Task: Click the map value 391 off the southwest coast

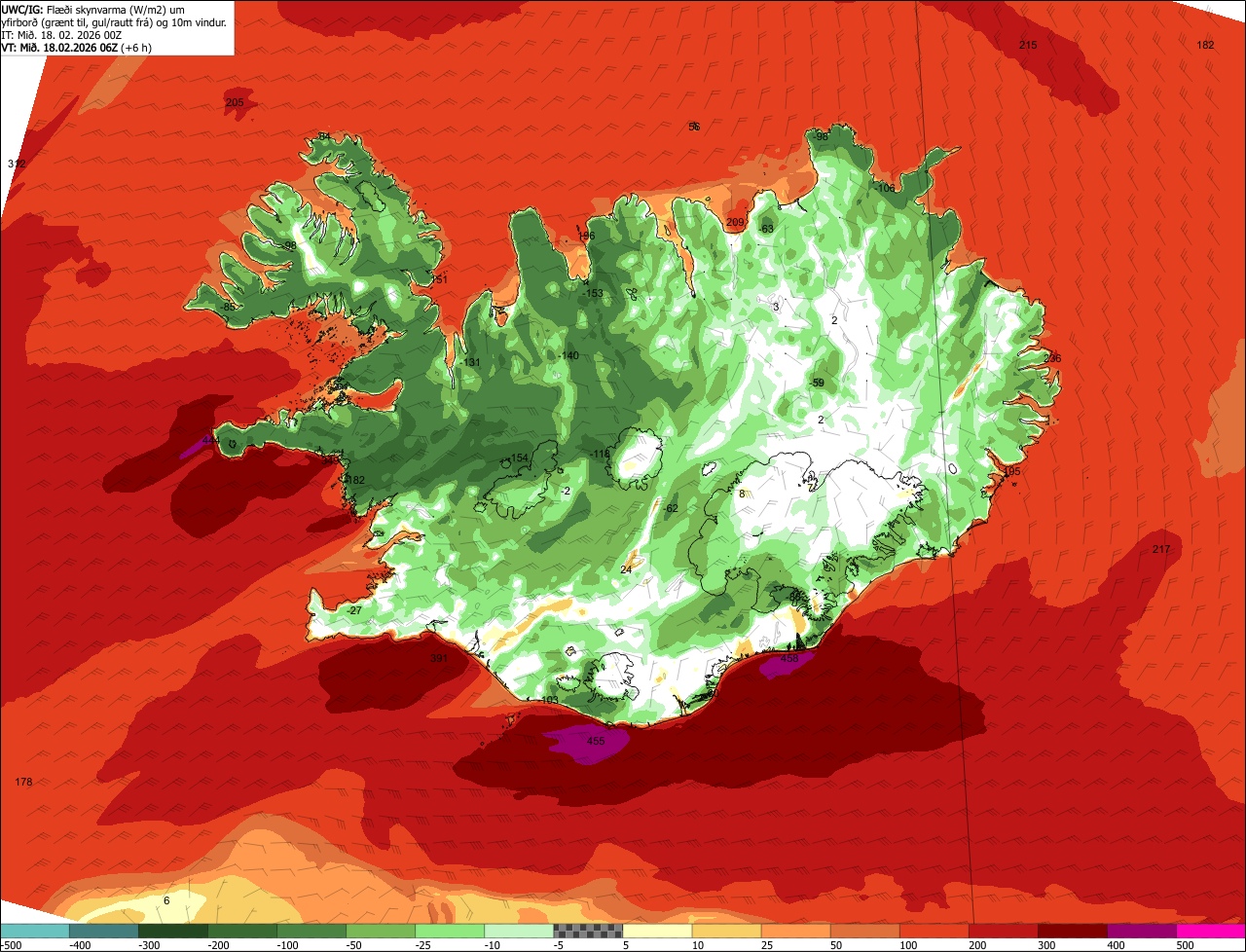Action: click(x=439, y=659)
